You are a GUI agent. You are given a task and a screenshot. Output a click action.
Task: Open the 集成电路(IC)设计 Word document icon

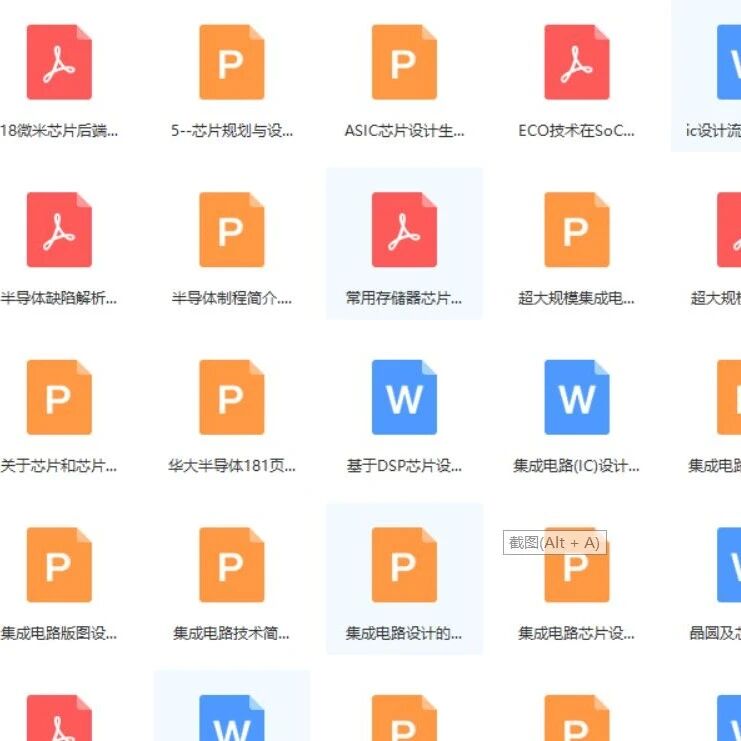577,397
